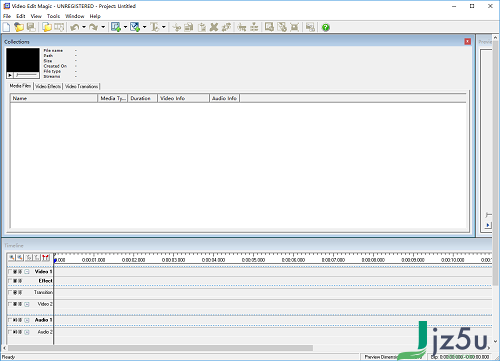Collapse the Video 1 track expander
This screenshot has width=500, height=361.
tap(27, 272)
